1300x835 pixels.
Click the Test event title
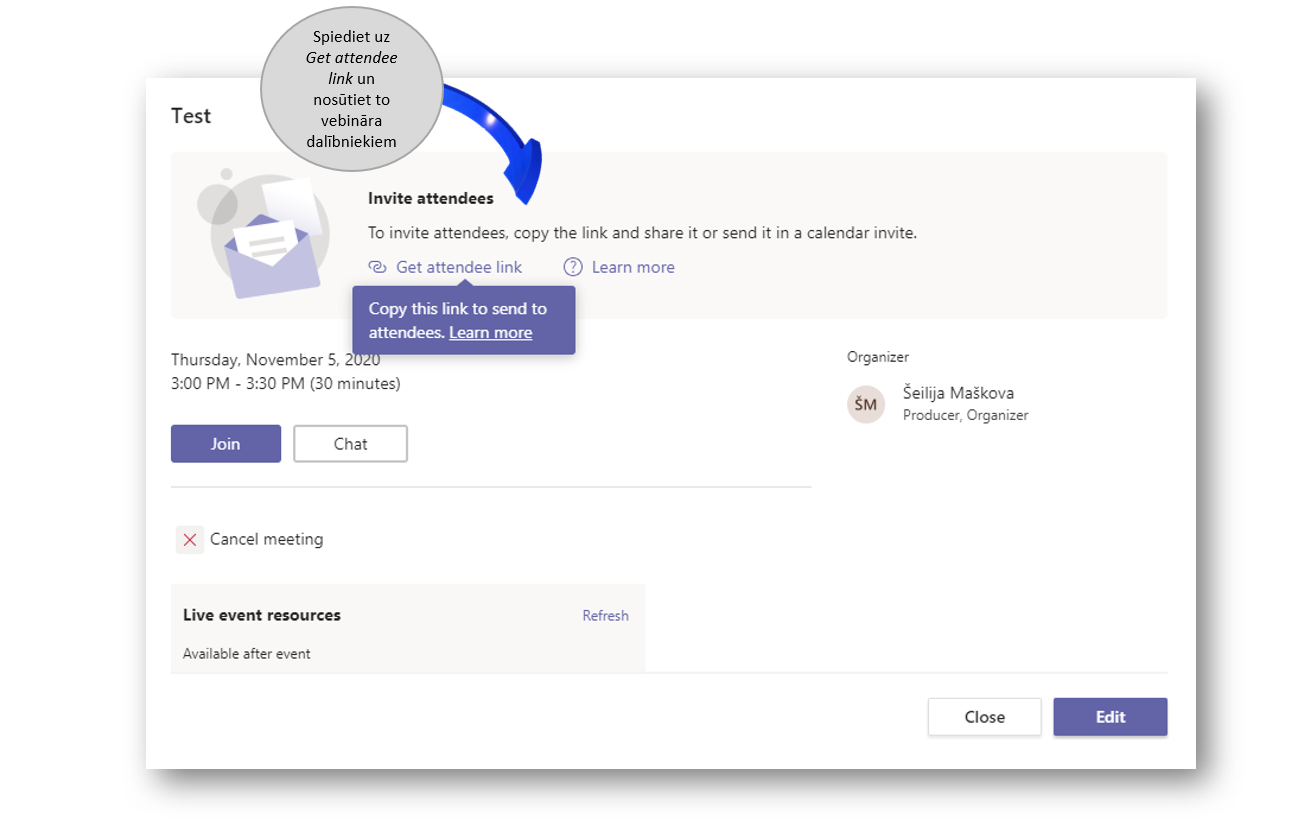191,116
